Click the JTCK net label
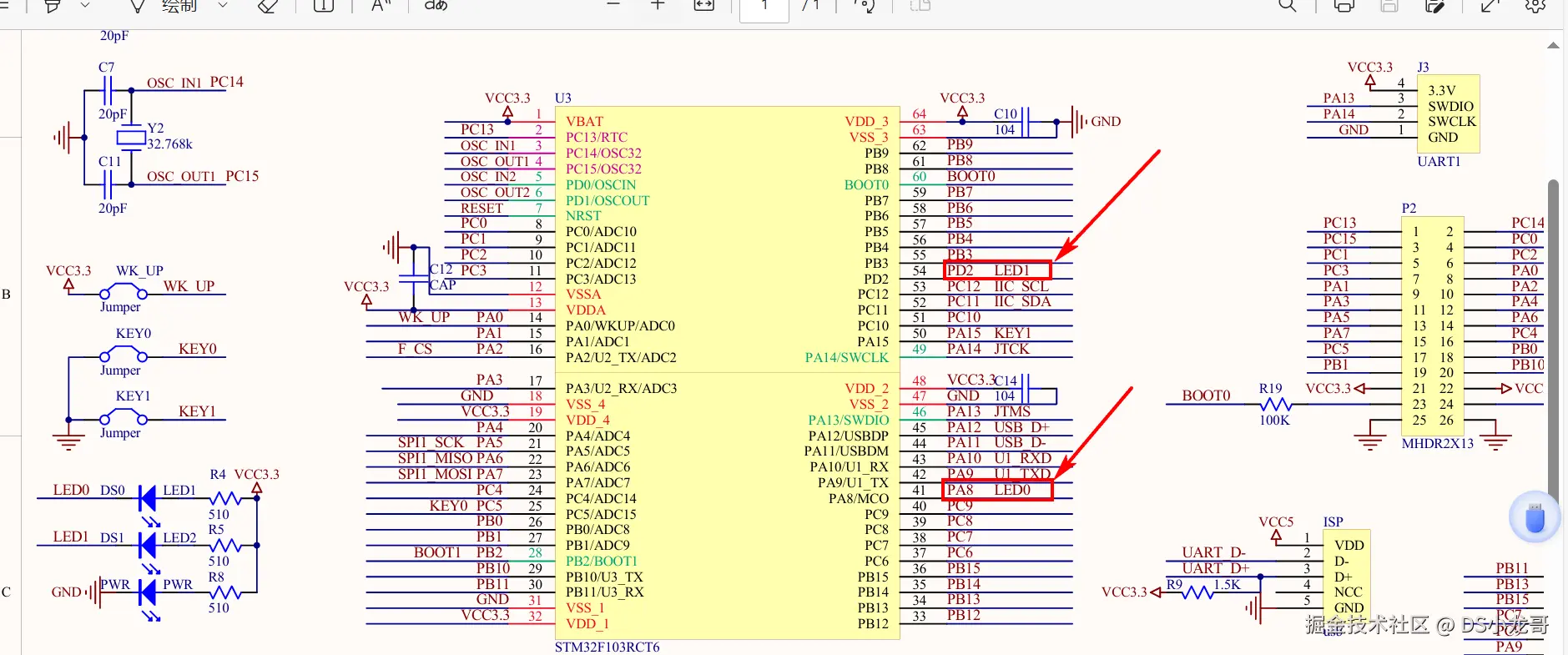Image resolution: width=1568 pixels, height=655 pixels. pyautogui.click(x=1011, y=349)
